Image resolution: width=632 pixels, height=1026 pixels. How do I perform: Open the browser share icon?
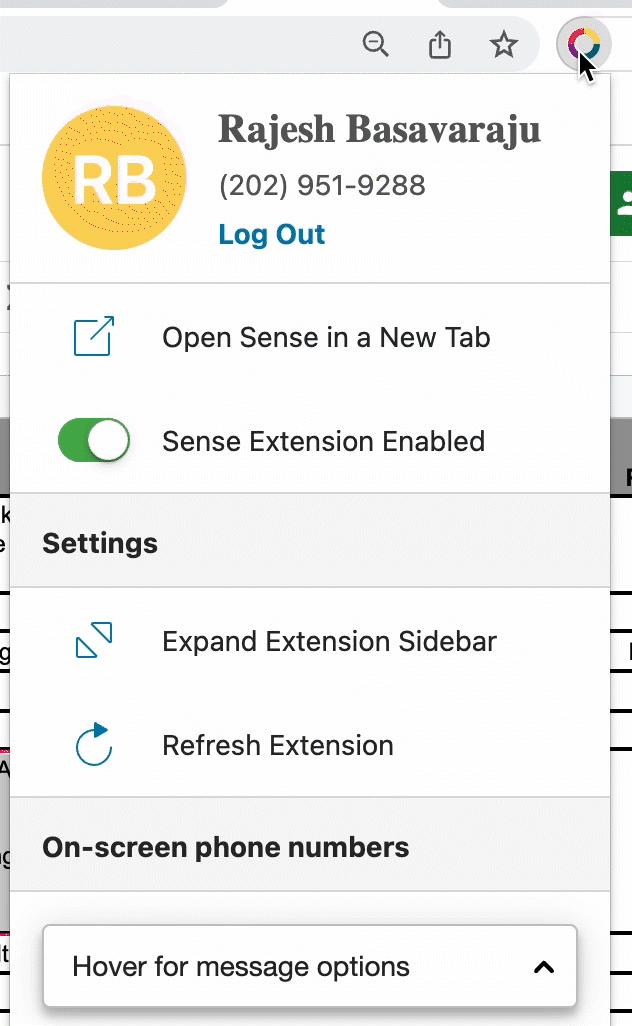pyautogui.click(x=440, y=44)
